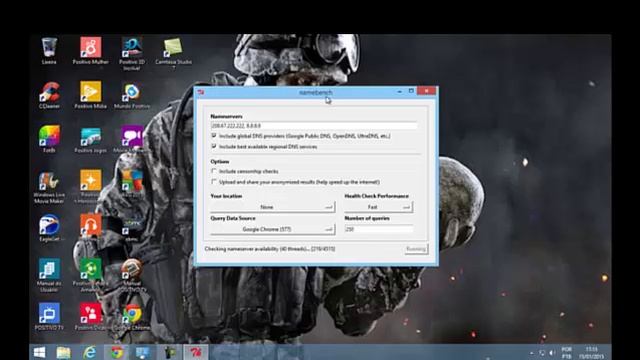Open the rainbow-colored desktop shortcut
Image resolution: width=640 pixels, height=360 pixels.
pyautogui.click(x=49, y=139)
